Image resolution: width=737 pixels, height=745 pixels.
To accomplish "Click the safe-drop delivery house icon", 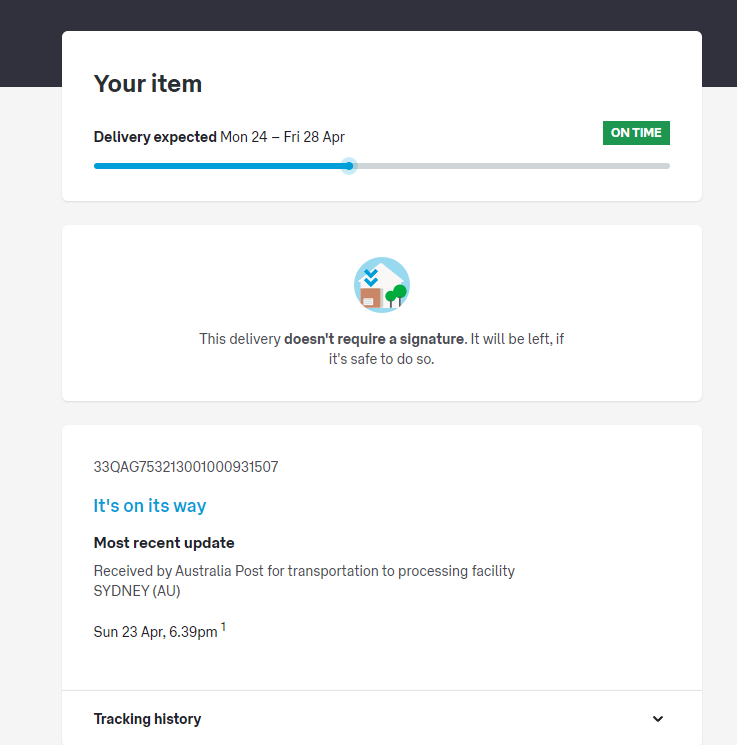I will 382,285.
